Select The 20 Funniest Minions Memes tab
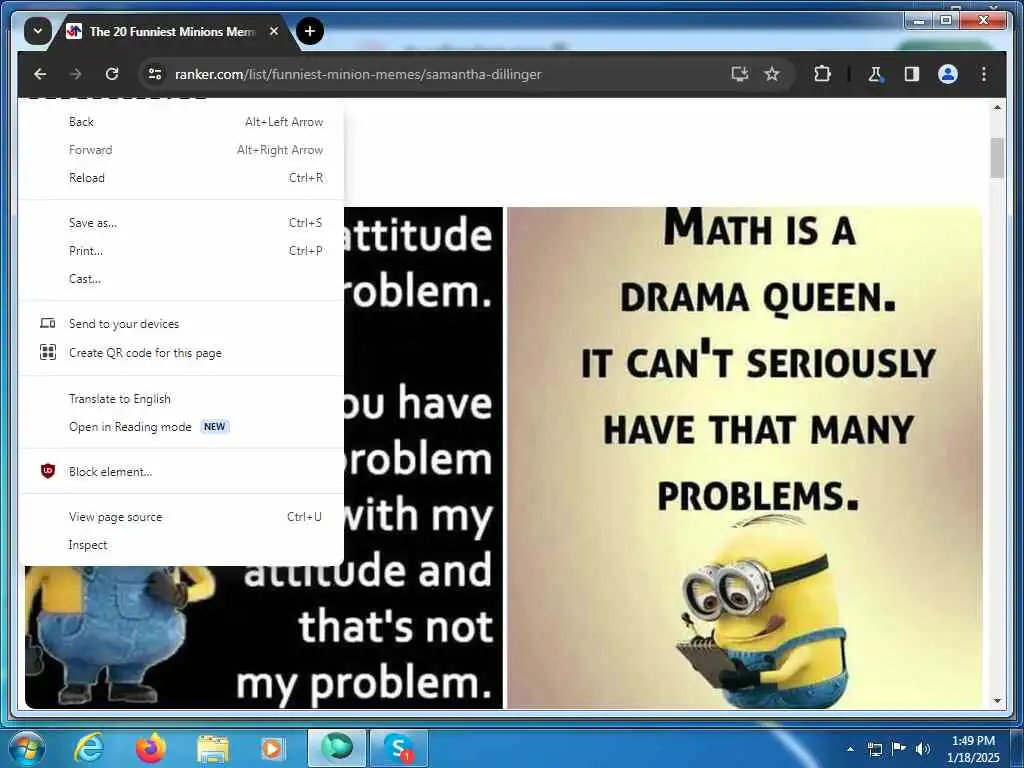This screenshot has width=1024, height=768. click(x=172, y=31)
